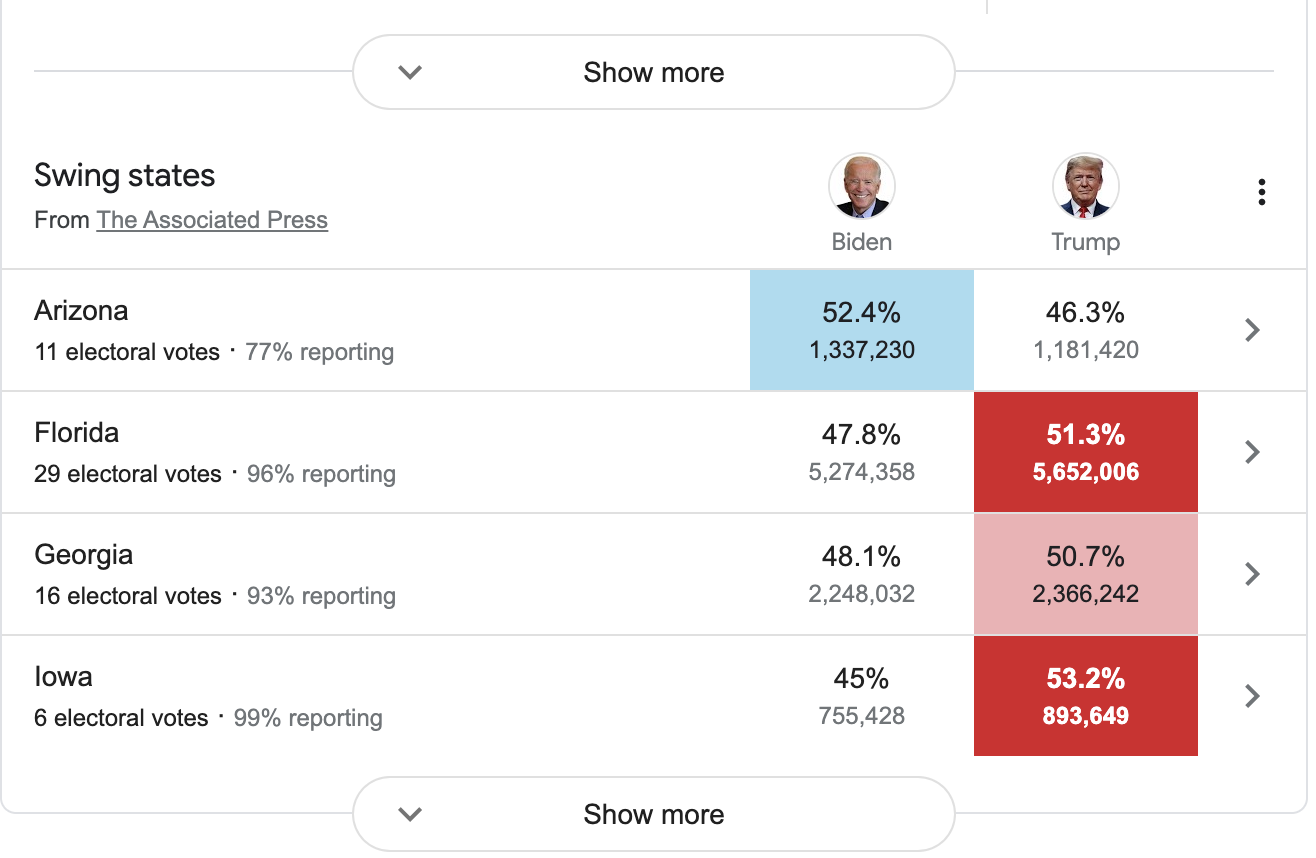Image resolution: width=1316 pixels, height=858 pixels.
Task: Click the bottom Show more button
Action: tap(654, 814)
